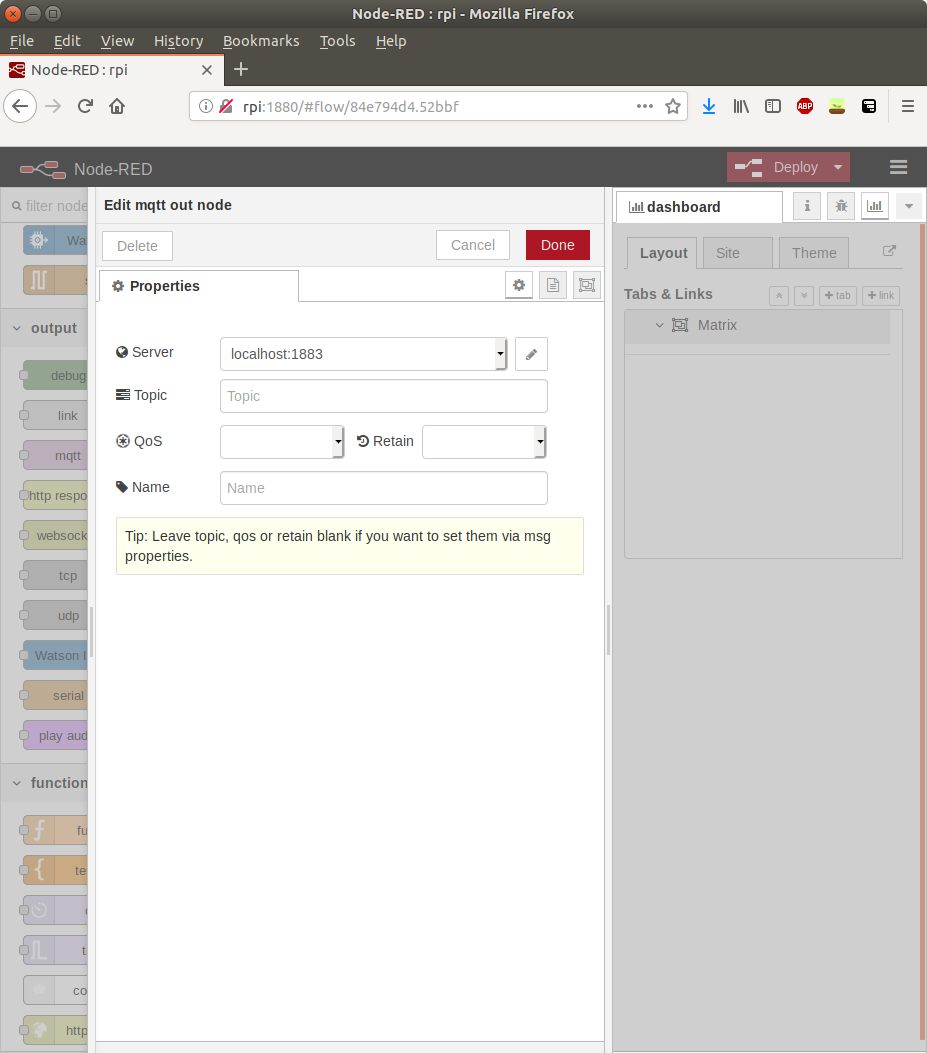The width and height of the screenshot is (927, 1053).
Task: Open the History menu
Action: [x=178, y=41]
